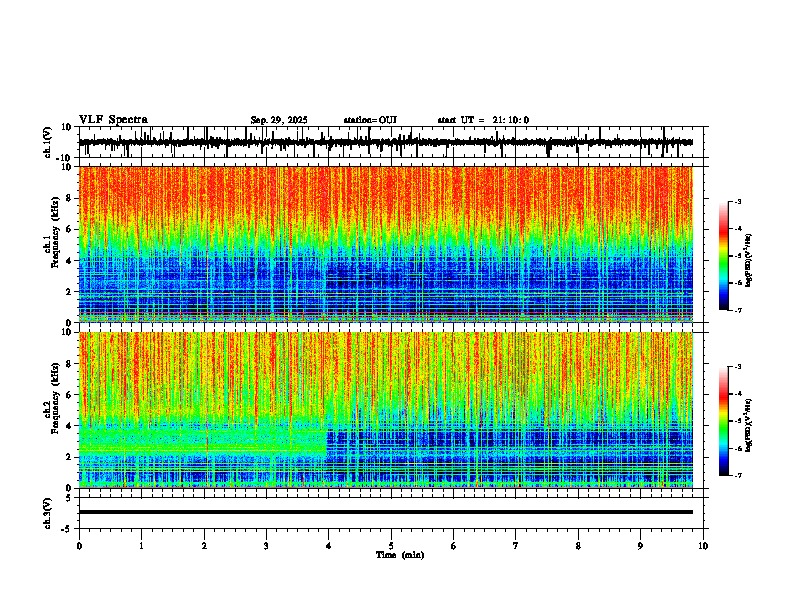Click the ch.1 colorbar 'log(PSD)' label

tap(748, 260)
